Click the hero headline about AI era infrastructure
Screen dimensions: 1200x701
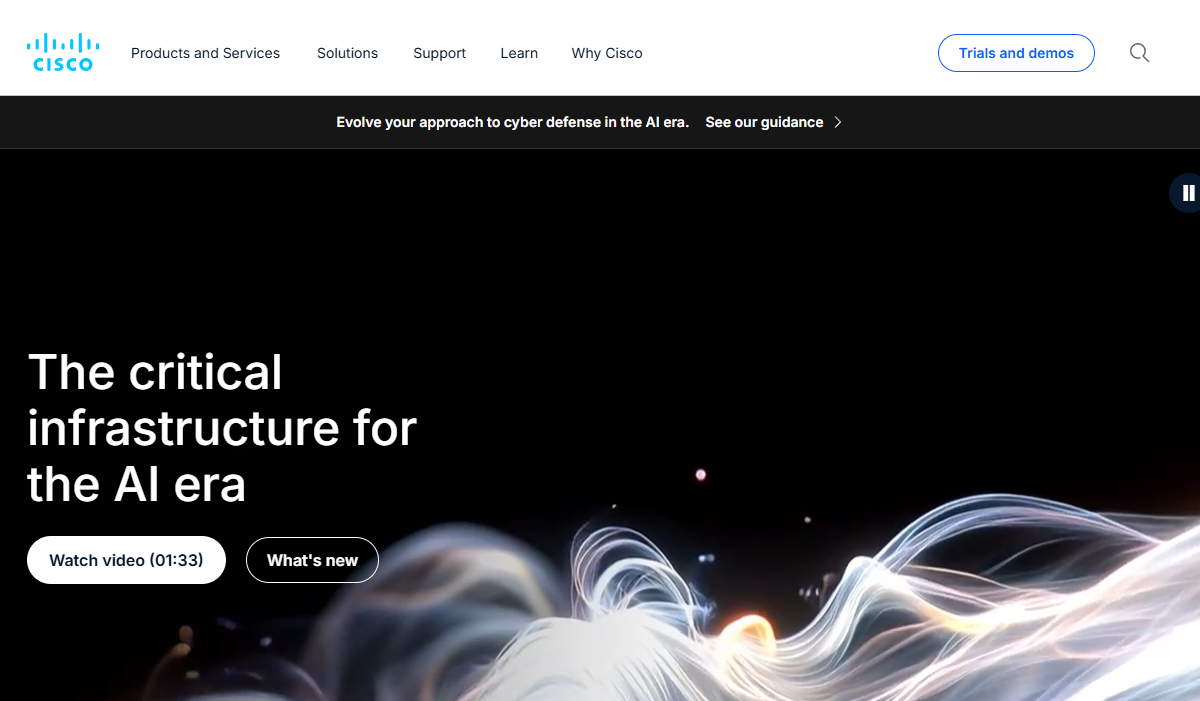tap(222, 428)
